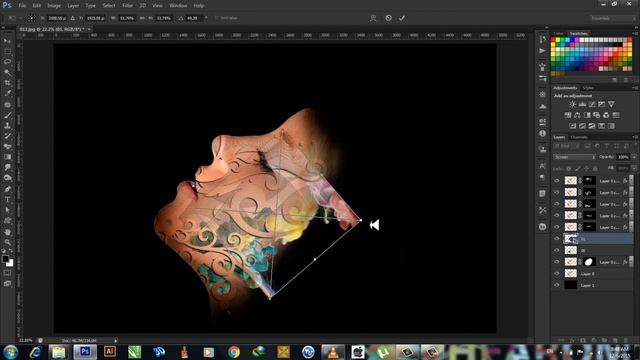Open the Fill slider dropdown arrow
This screenshot has height=360, width=640.
[x=634, y=169]
